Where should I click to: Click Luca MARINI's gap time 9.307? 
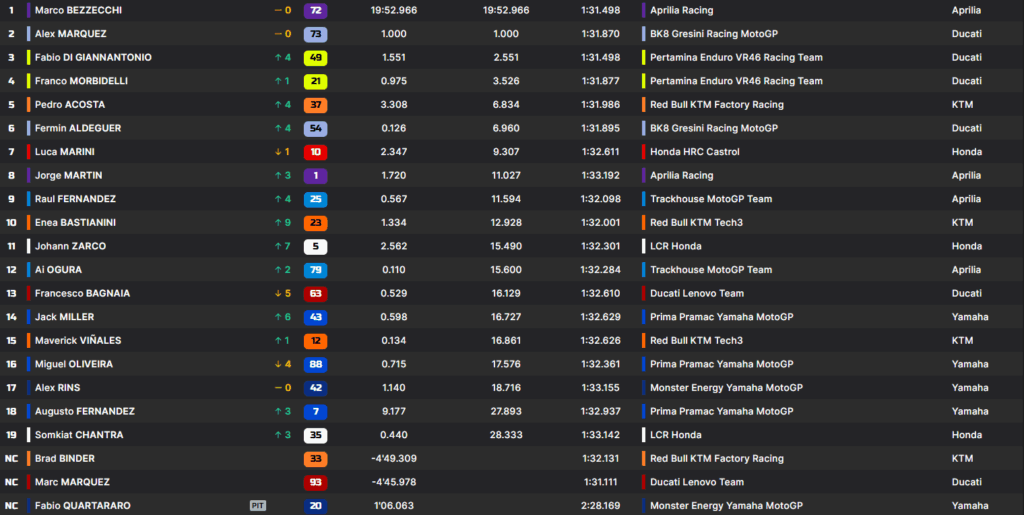506,152
